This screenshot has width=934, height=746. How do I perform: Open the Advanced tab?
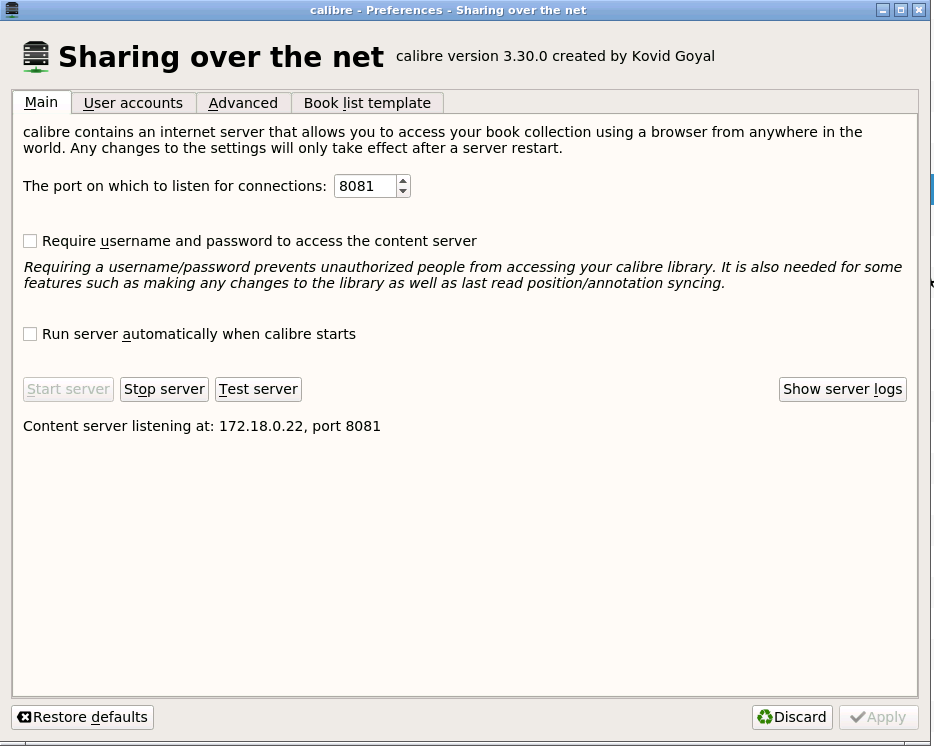click(243, 103)
